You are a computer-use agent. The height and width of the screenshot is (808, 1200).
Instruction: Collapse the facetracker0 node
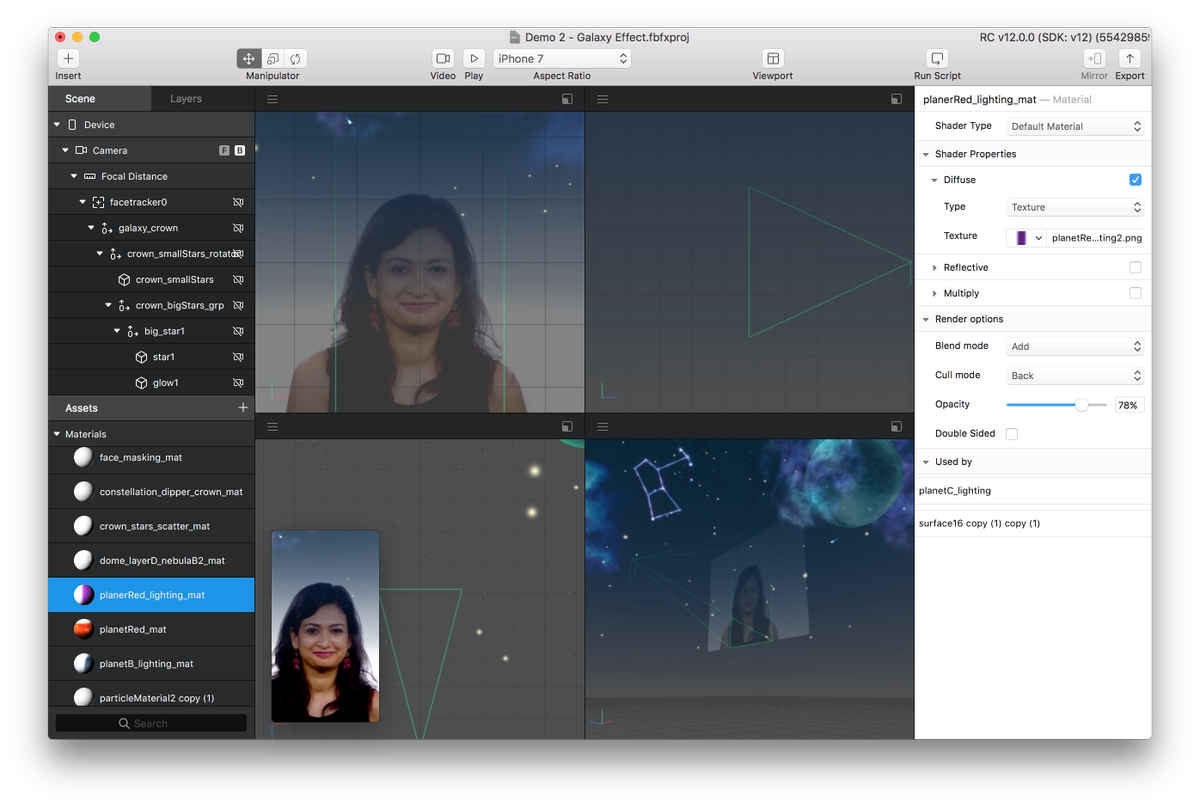click(83, 202)
